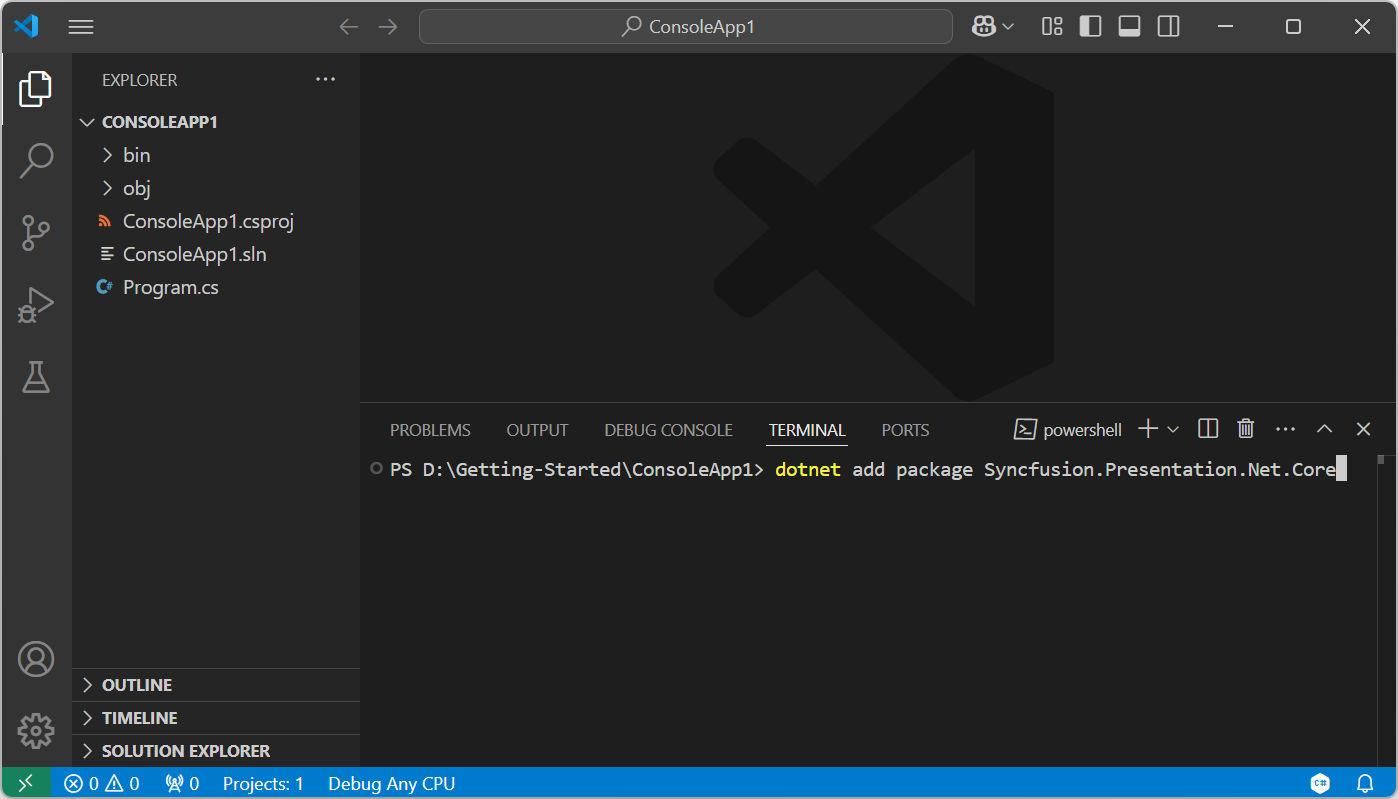Viewport: 1398px width, 799px height.
Task: Toggle the primary side bar layout button
Action: (x=1091, y=27)
